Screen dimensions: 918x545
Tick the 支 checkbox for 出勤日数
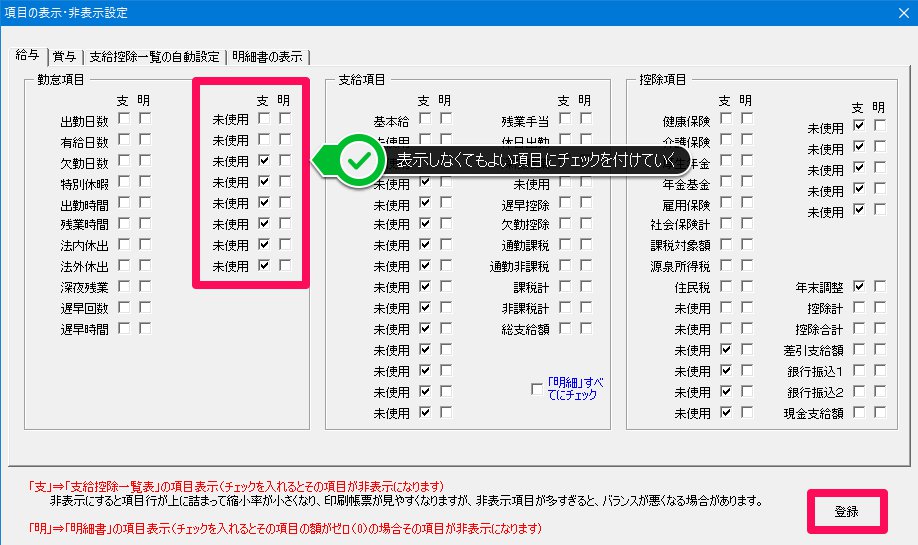coord(124,120)
